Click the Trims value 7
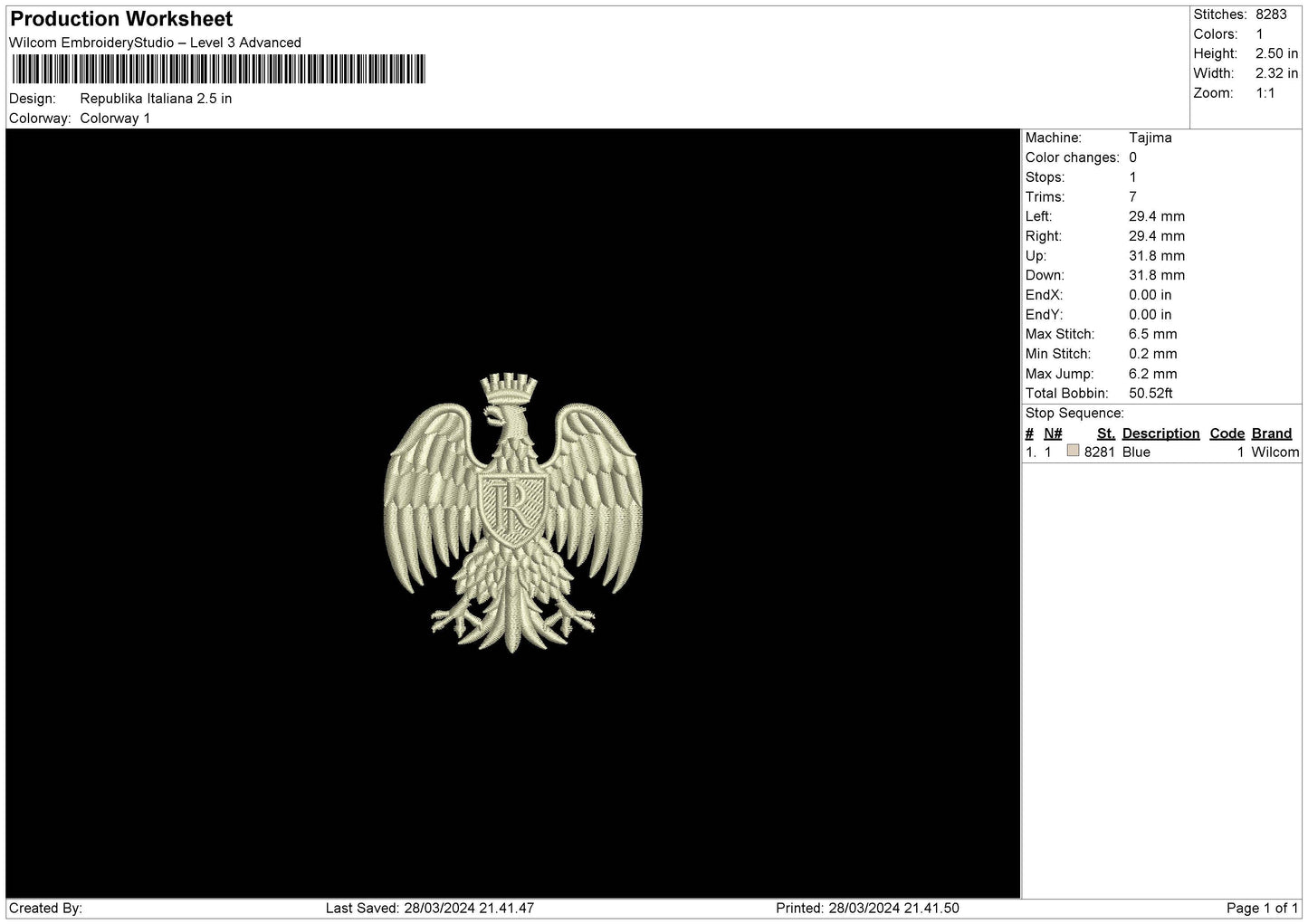The width and height of the screenshot is (1308, 924). (x=1132, y=197)
